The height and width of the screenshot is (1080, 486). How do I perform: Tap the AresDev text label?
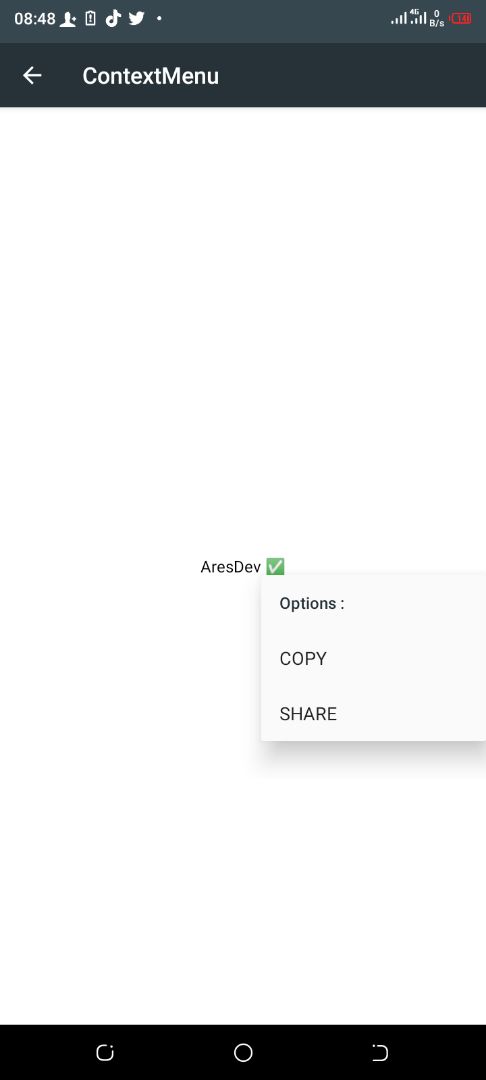[x=231, y=567]
